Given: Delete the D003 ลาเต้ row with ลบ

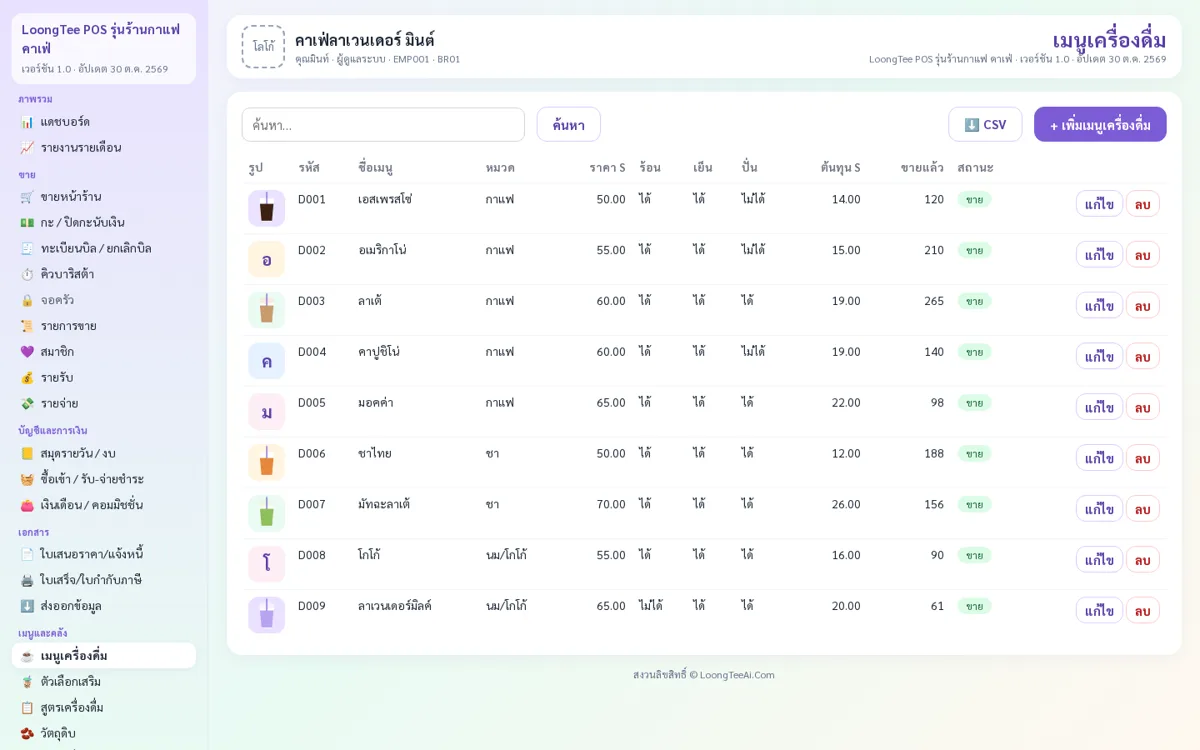Looking at the screenshot, I should 1143,306.
